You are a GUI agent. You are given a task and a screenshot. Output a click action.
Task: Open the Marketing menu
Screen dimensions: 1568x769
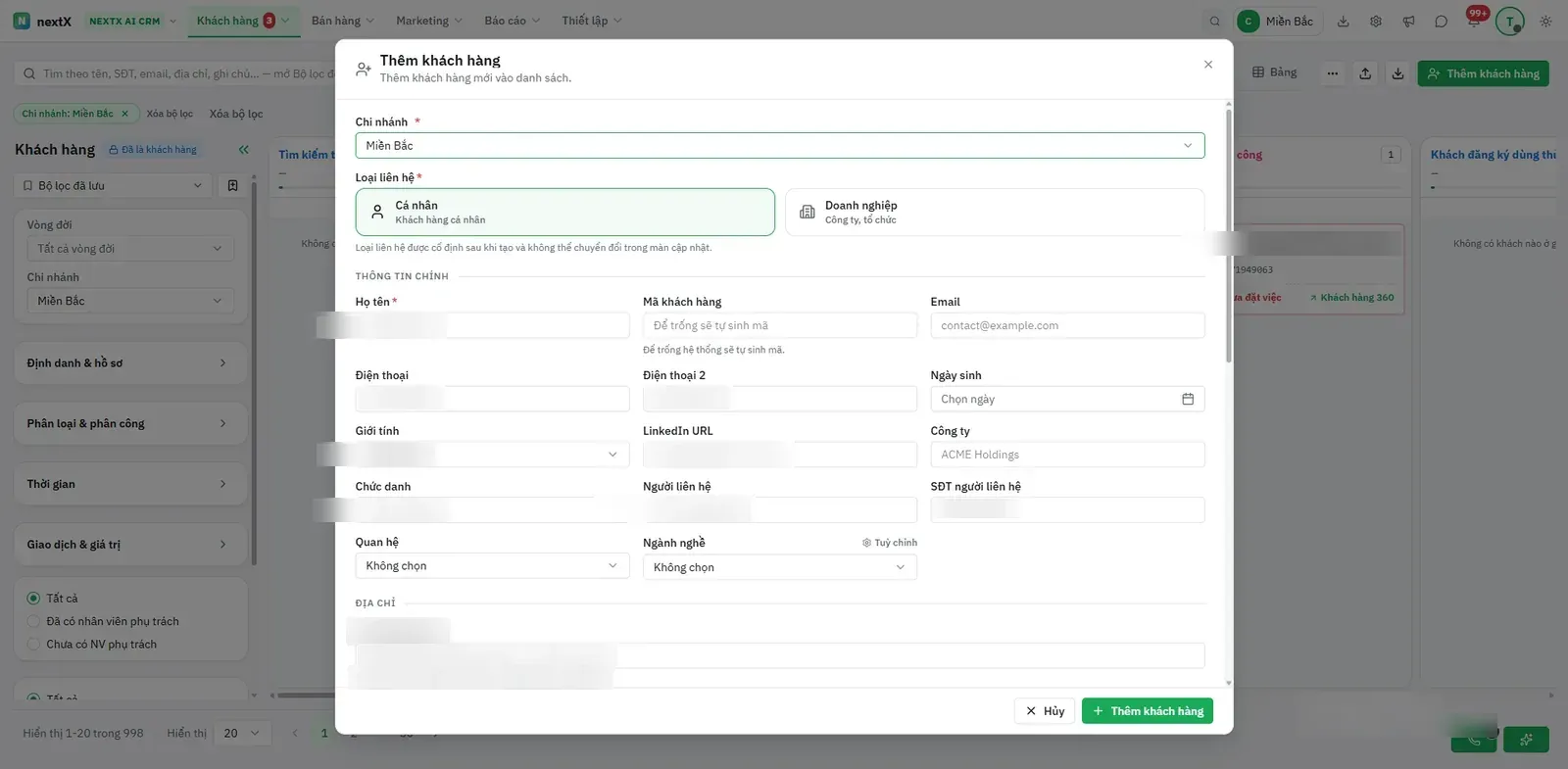click(x=428, y=21)
